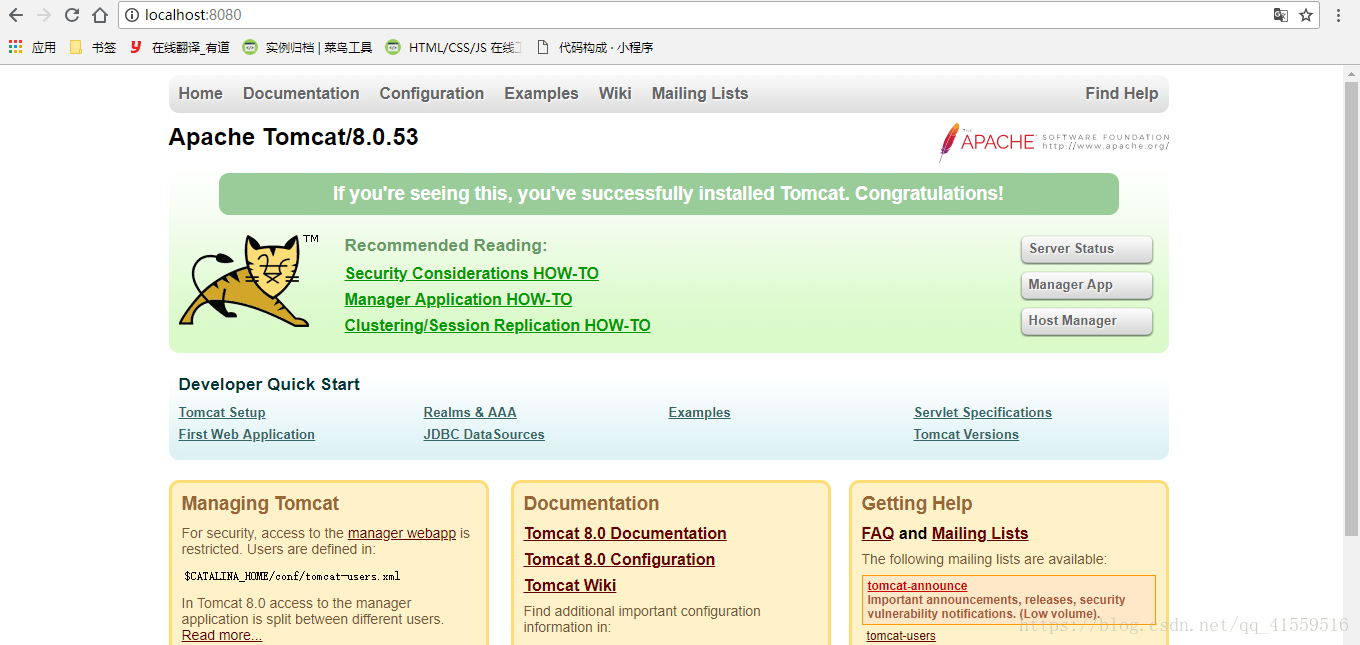The image size is (1360, 645).
Task: Click the Developer Quick Start heading
Action: [x=269, y=385]
